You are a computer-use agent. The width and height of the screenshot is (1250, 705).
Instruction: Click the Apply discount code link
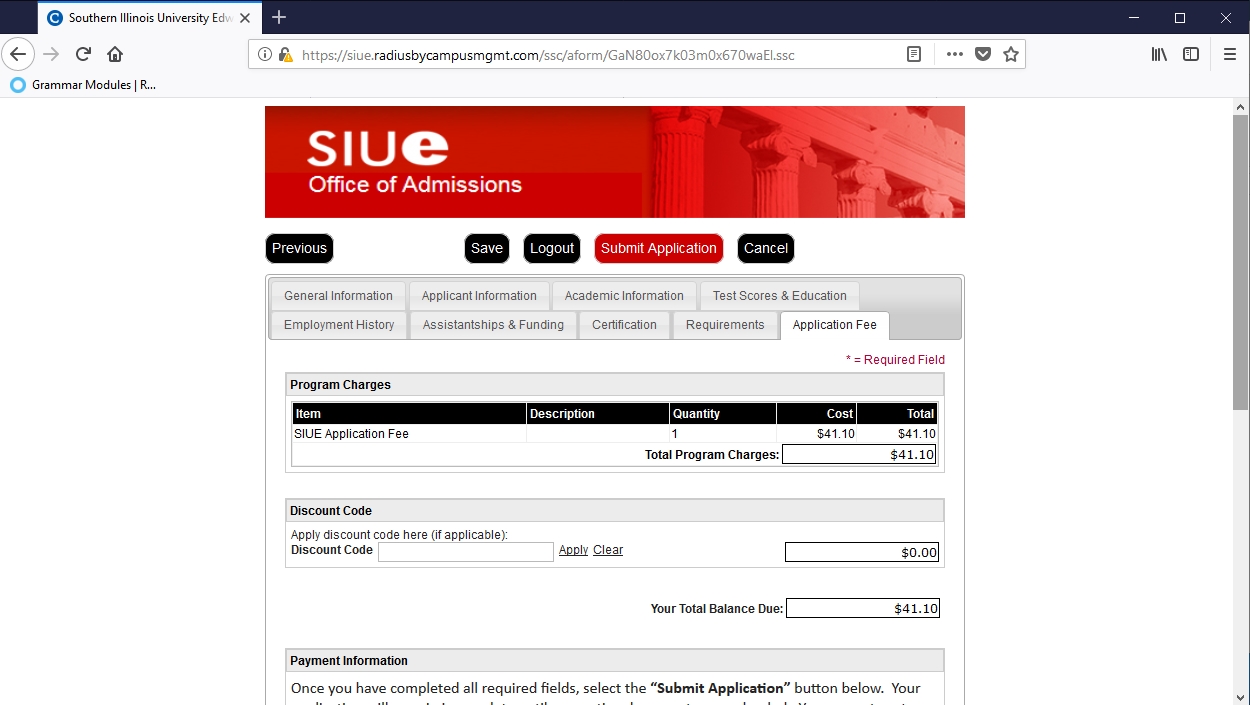tap(573, 550)
